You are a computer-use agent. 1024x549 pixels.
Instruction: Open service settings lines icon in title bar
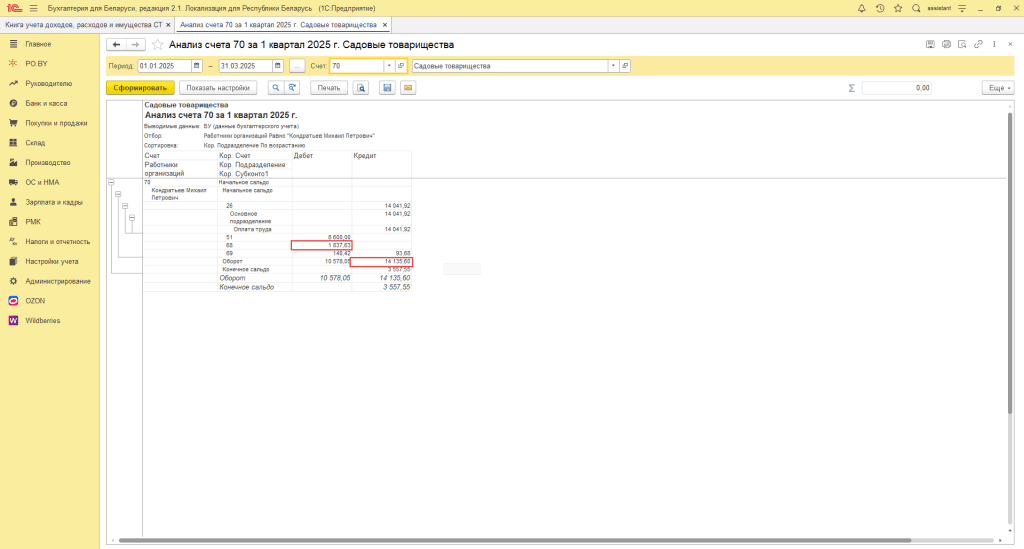[x=962, y=8]
